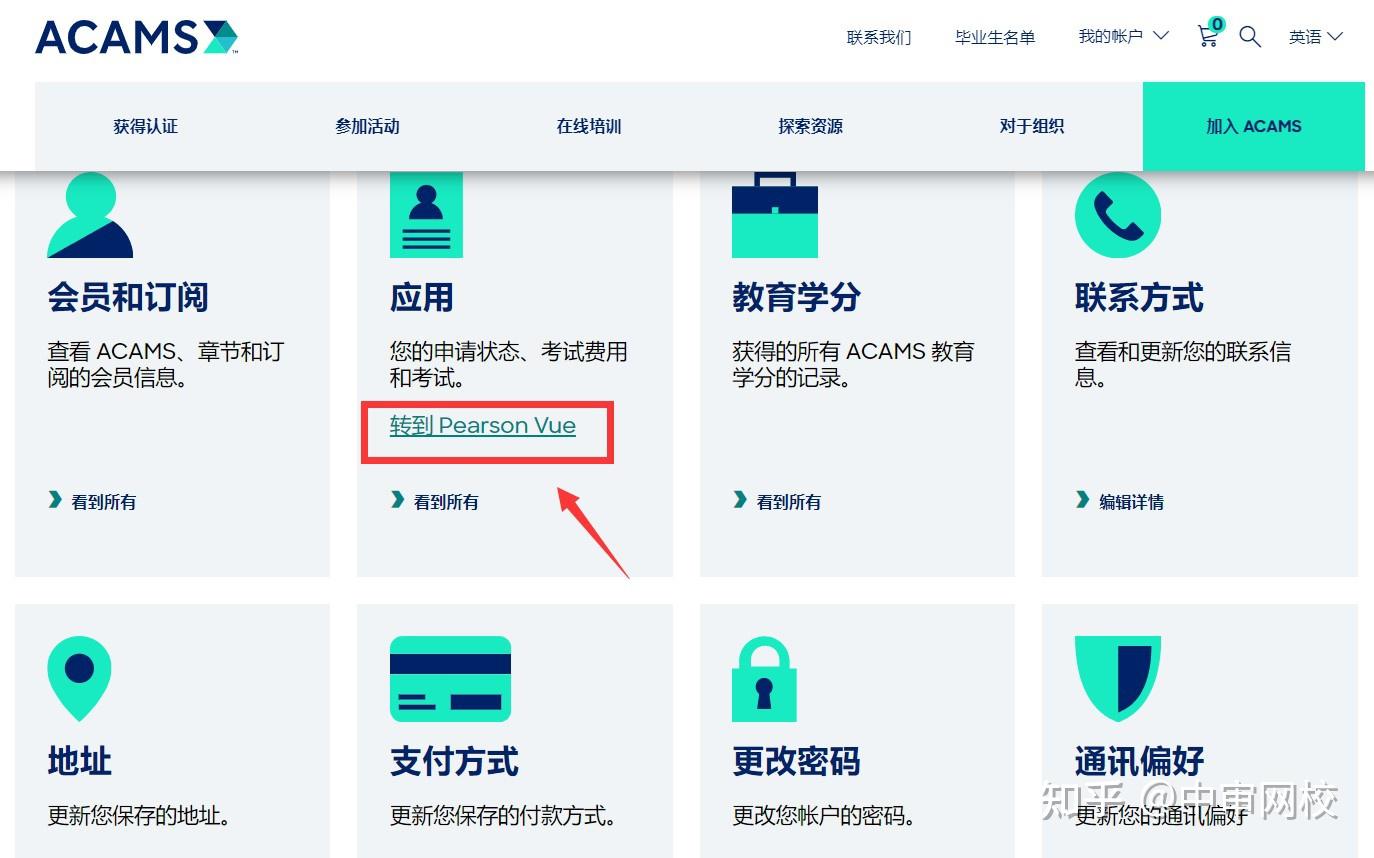Click the 应用 heading
Image resolution: width=1374 pixels, height=858 pixels.
422,297
